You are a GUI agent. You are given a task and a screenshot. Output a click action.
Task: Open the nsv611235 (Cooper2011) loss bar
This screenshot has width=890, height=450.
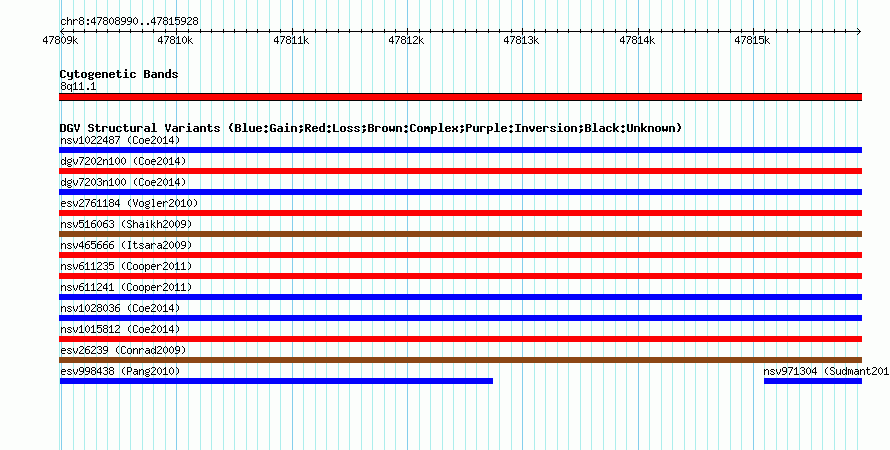point(460,276)
